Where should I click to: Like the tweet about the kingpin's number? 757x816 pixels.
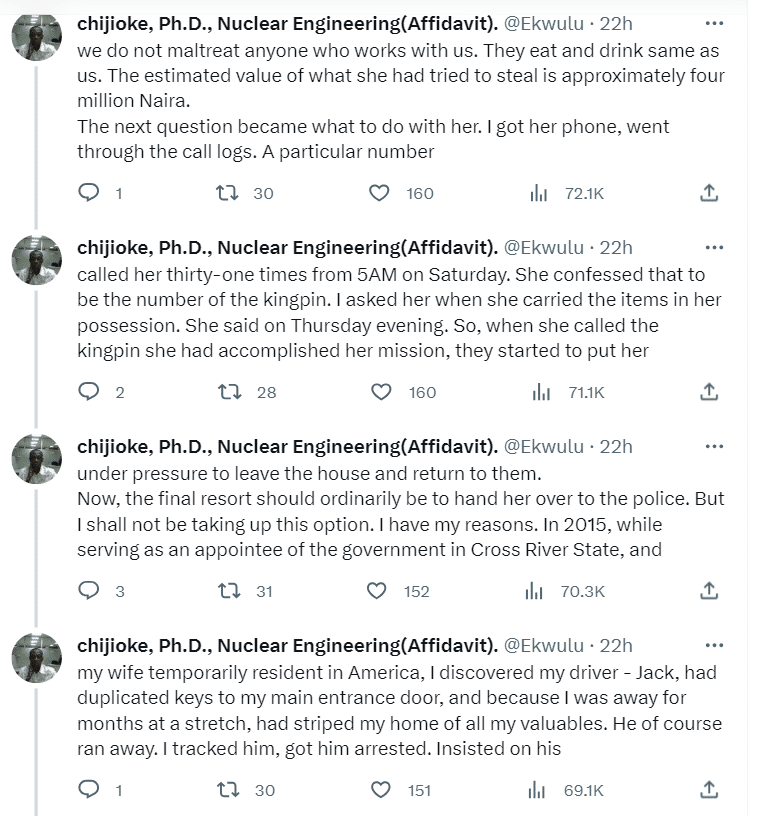coord(381,392)
